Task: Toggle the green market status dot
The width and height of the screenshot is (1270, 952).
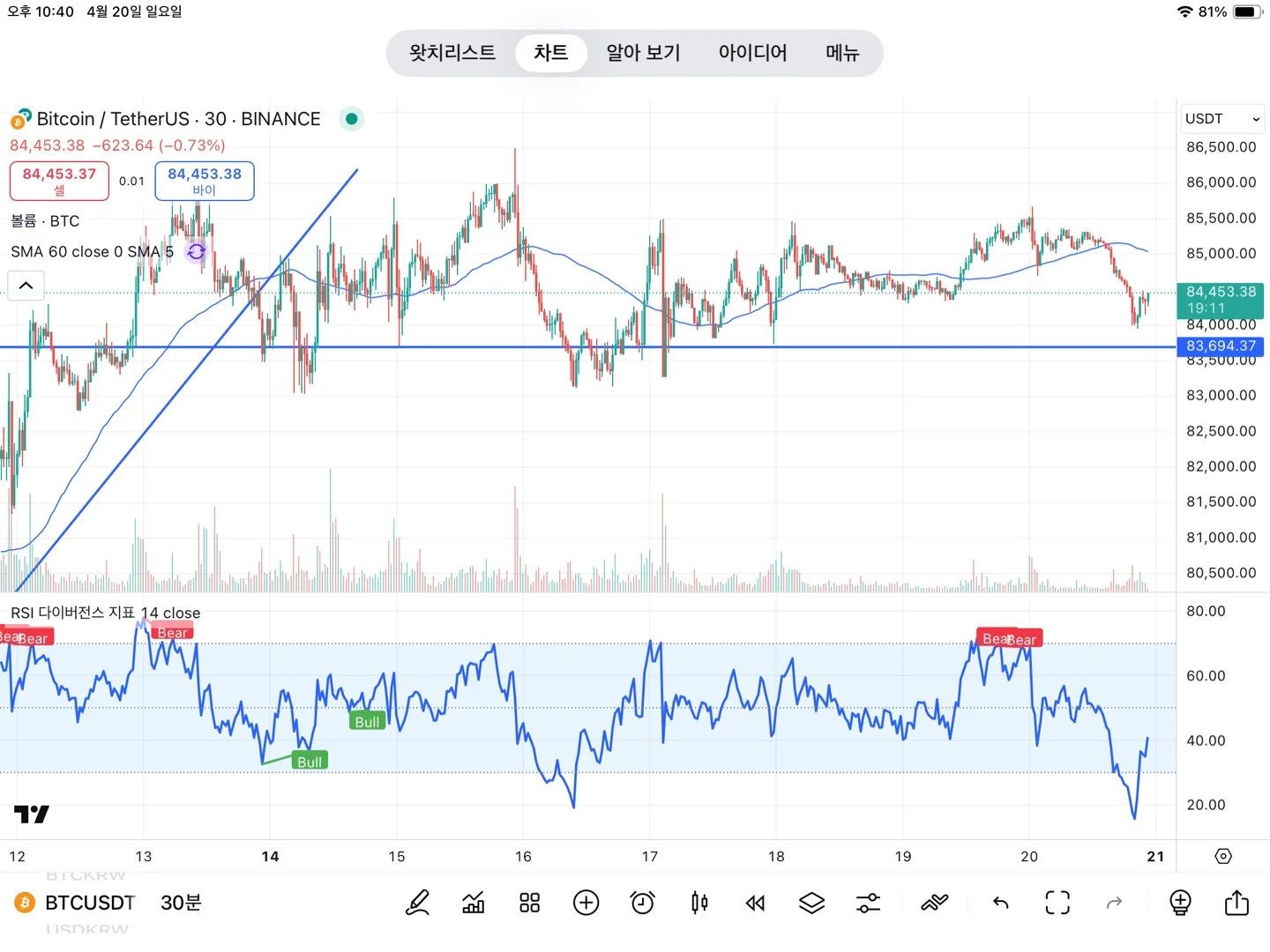Action: pyautogui.click(x=352, y=119)
